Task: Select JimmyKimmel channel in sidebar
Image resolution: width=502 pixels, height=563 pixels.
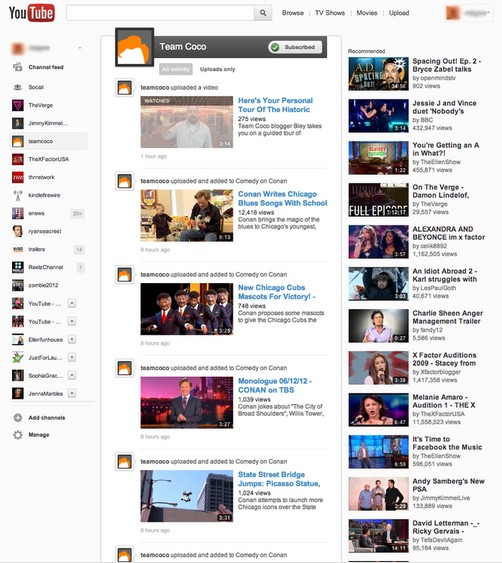Action: point(48,123)
